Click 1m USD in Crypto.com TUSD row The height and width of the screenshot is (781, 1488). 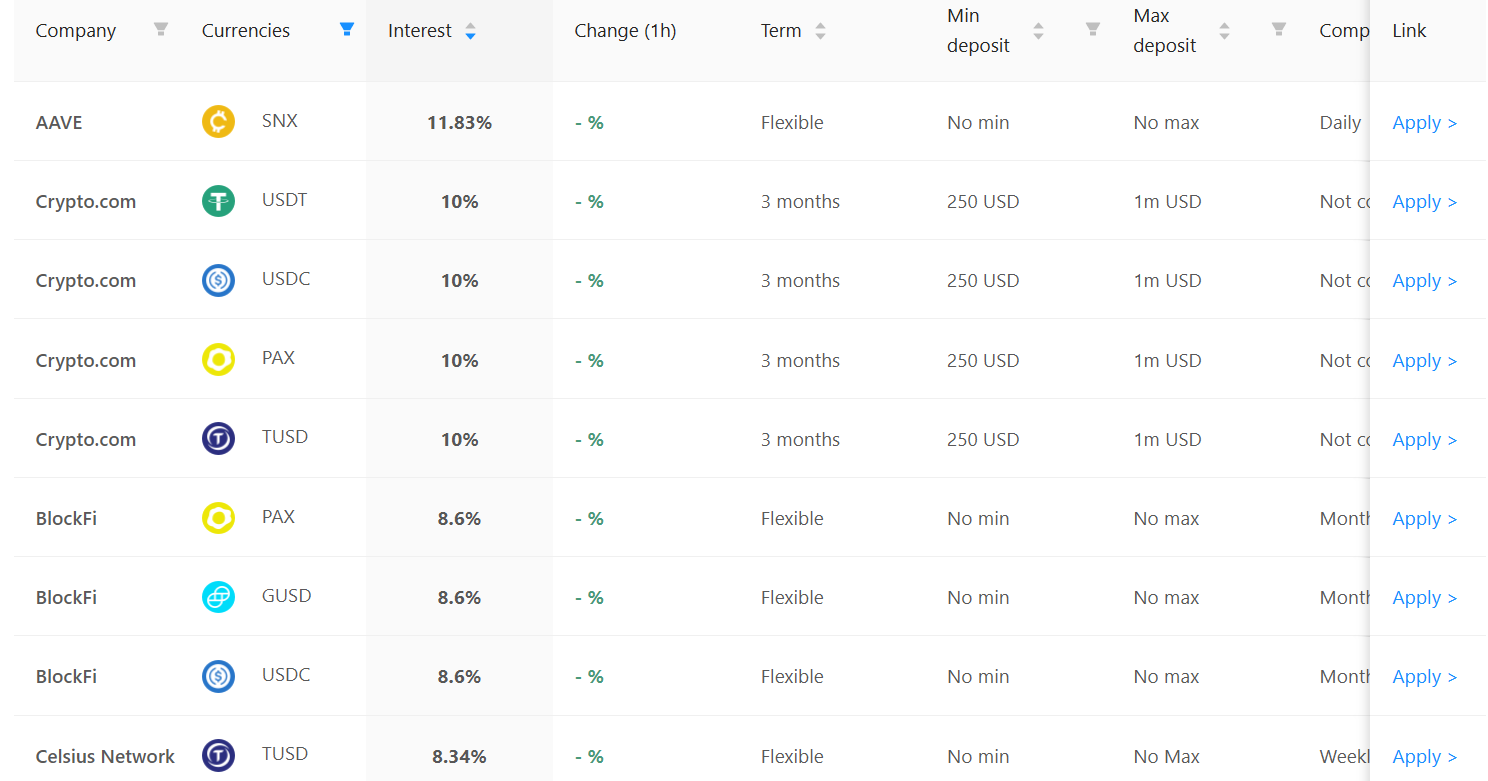[1167, 440]
